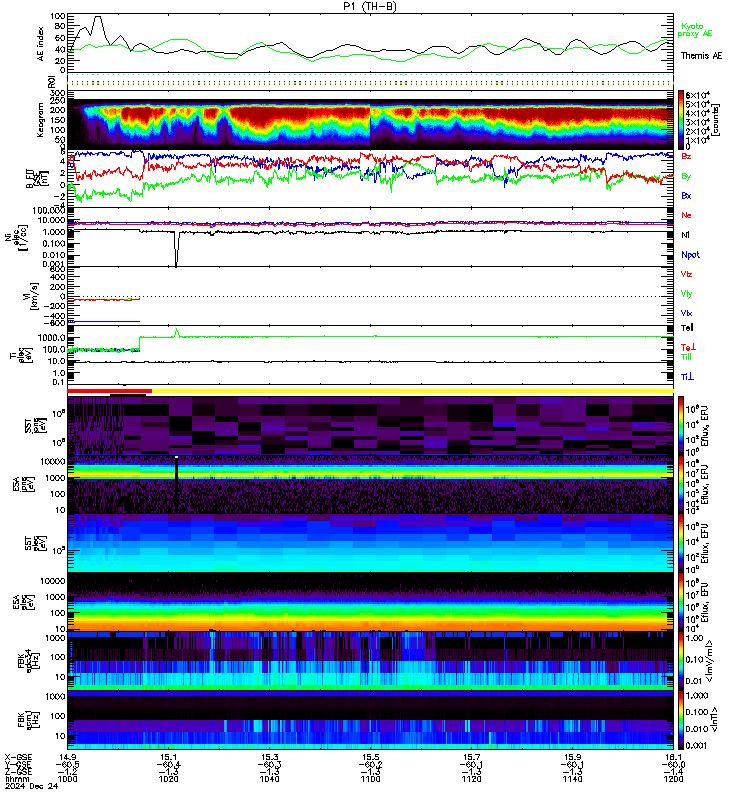Click the "<|nT|>" color bar label
This screenshot has height=800, width=750.
pos(714,720)
